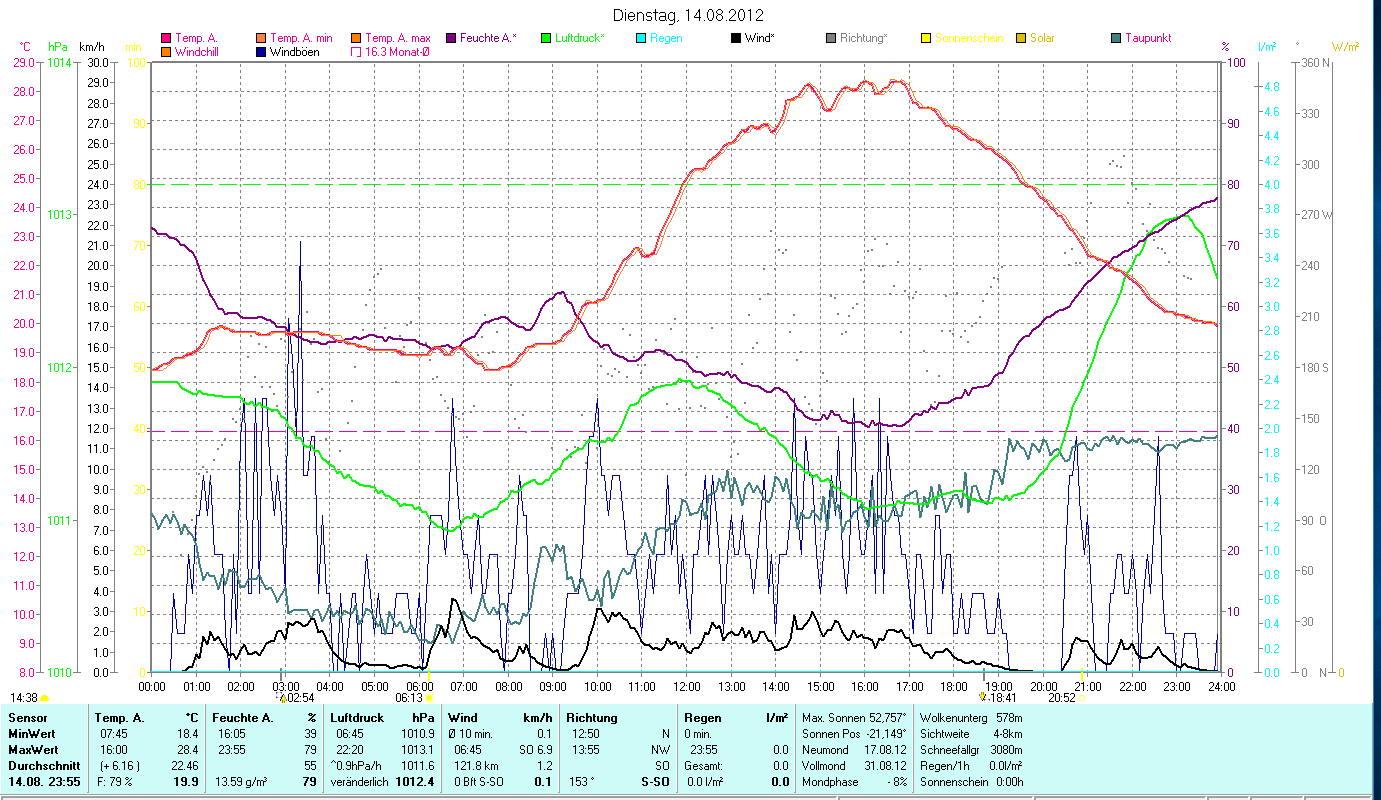The image size is (1381, 800).
Task: Click the l/m² axis unit label at top
Action: [x=1267, y=47]
